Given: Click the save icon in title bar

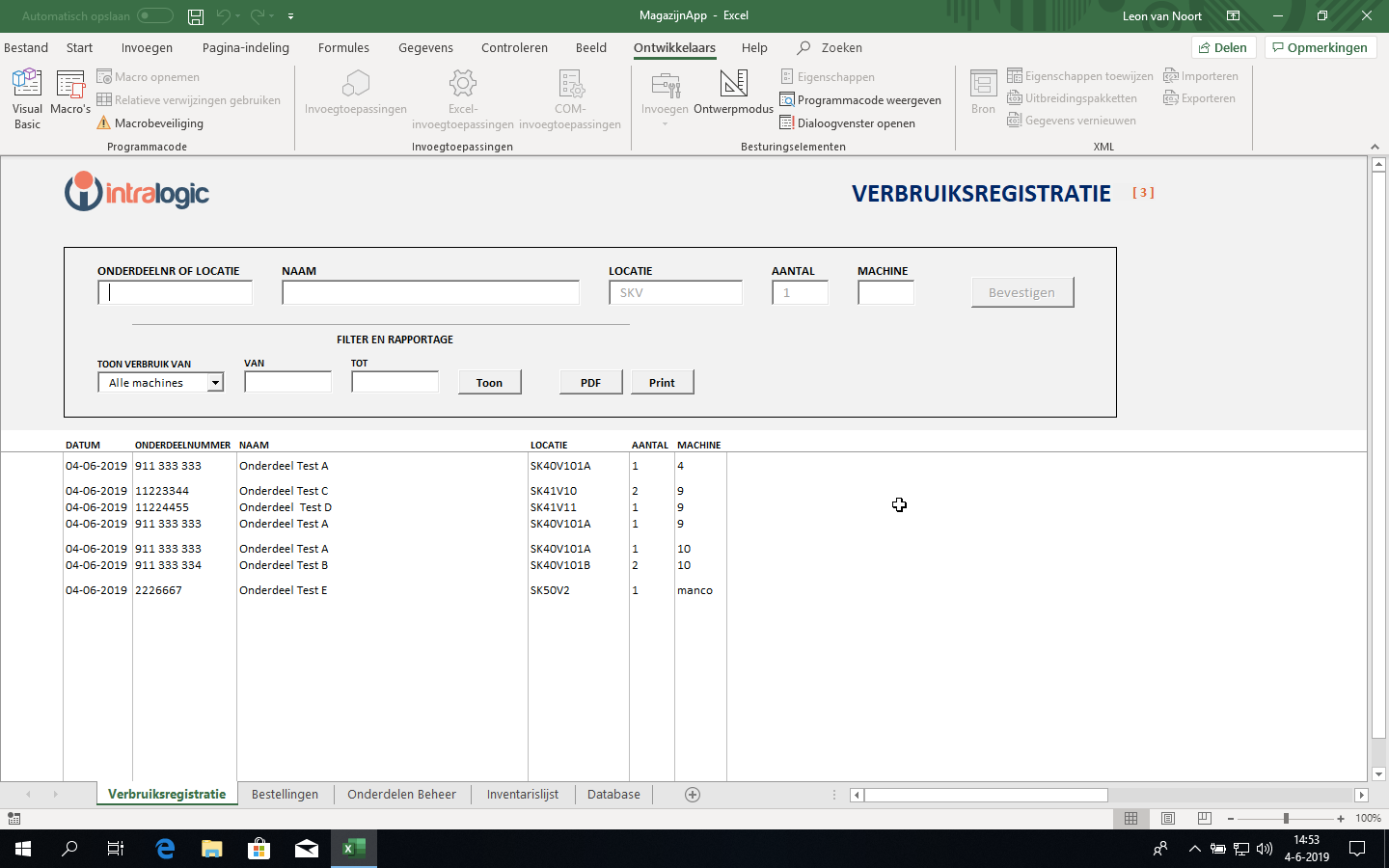Looking at the screenshot, I should pos(196,16).
